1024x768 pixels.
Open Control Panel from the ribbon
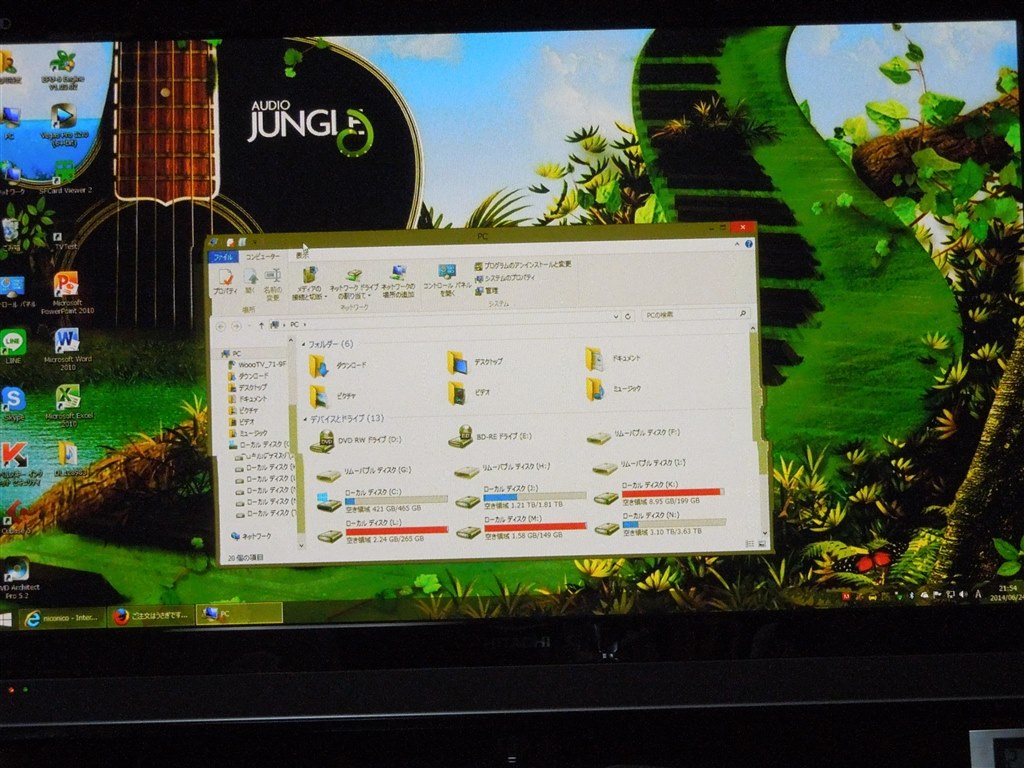[447, 280]
